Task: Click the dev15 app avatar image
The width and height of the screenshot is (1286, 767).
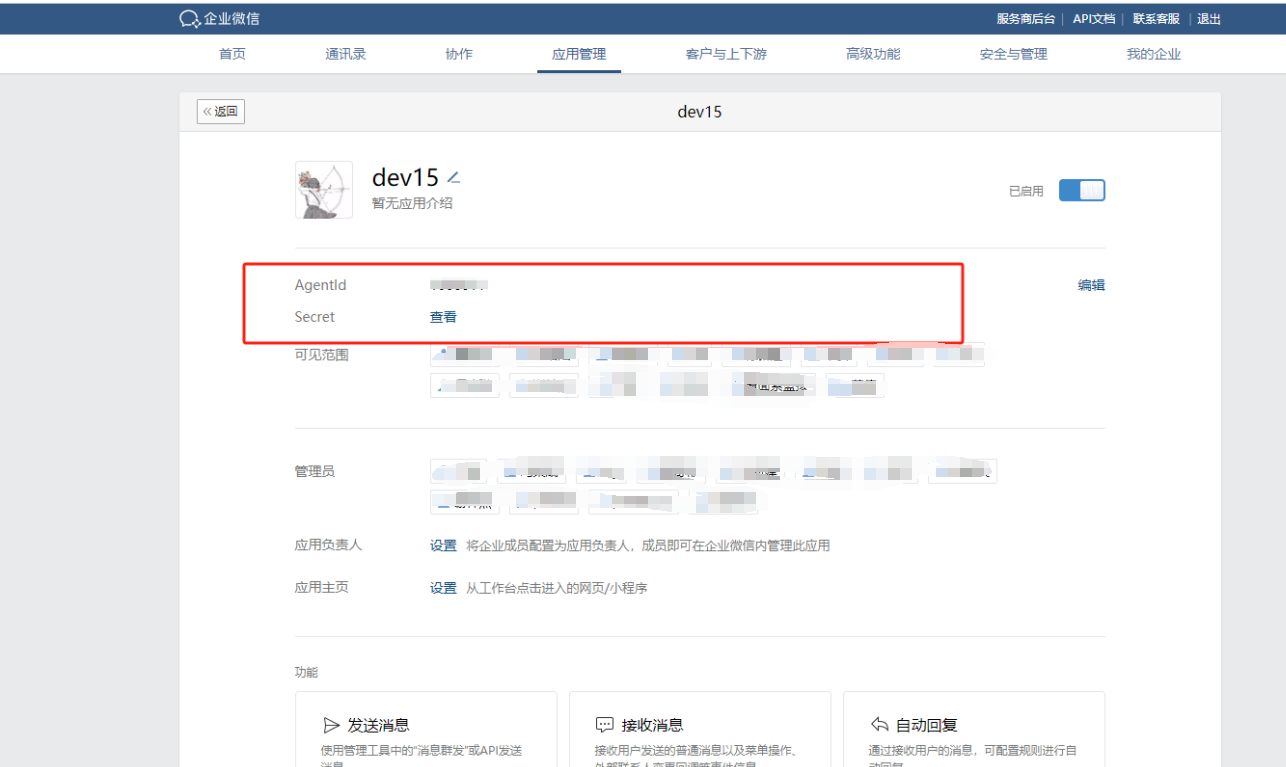Action: 324,190
